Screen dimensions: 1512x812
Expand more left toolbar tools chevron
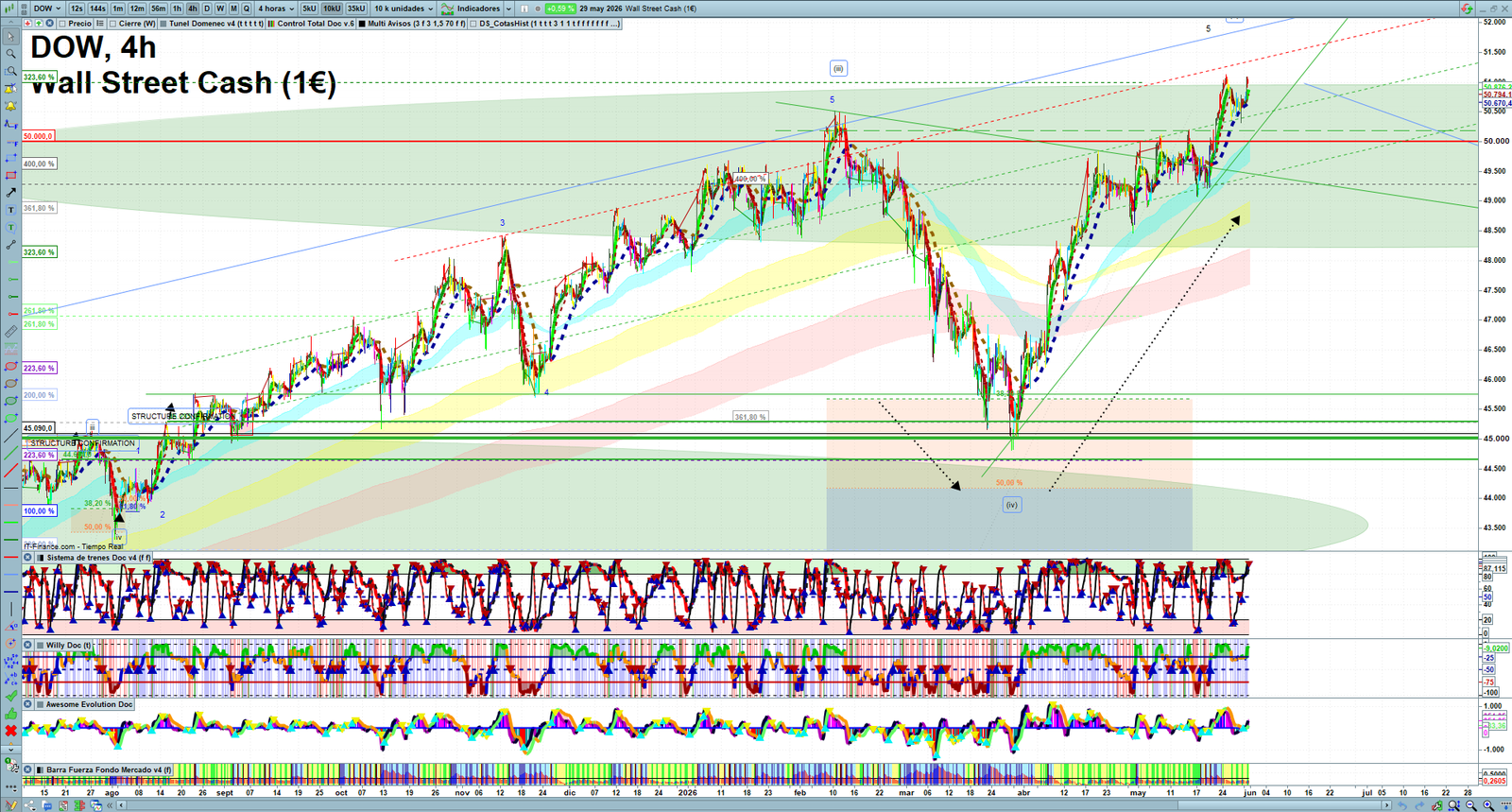click(x=11, y=749)
